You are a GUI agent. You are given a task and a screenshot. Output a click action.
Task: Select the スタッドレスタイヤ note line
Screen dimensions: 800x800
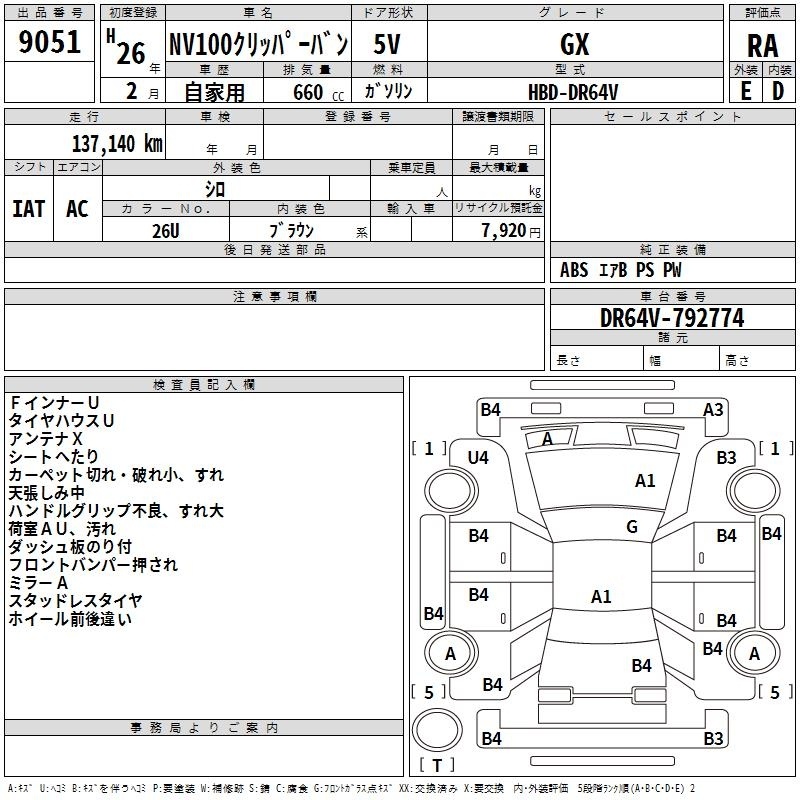tap(76, 601)
